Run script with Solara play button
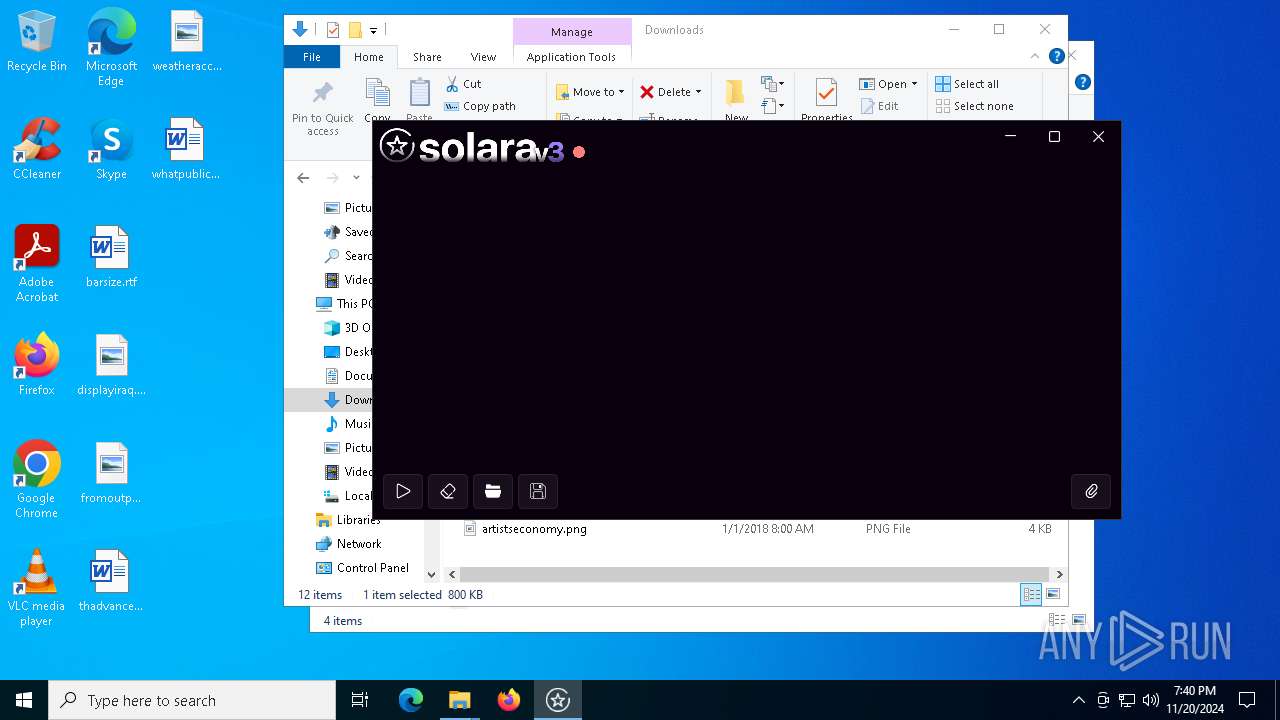The image size is (1280, 720). pos(403,491)
